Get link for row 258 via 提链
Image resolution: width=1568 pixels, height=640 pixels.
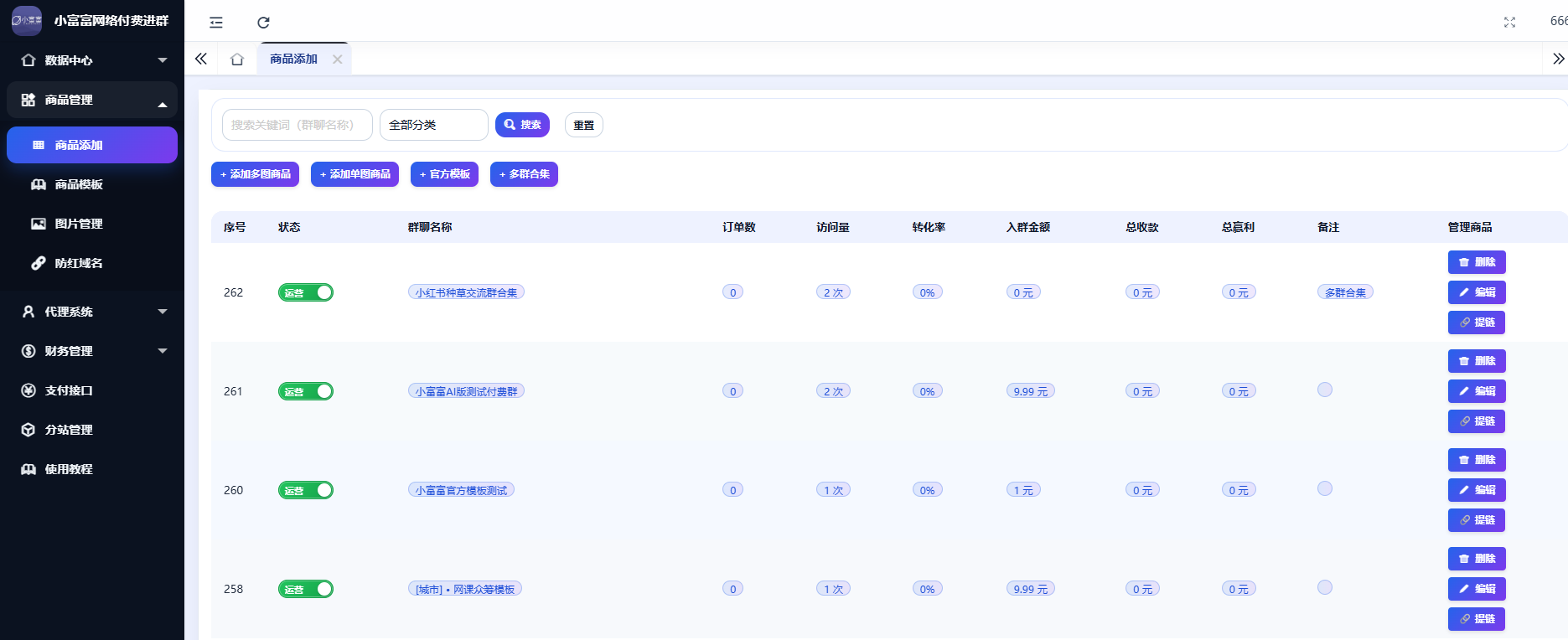tap(1477, 619)
